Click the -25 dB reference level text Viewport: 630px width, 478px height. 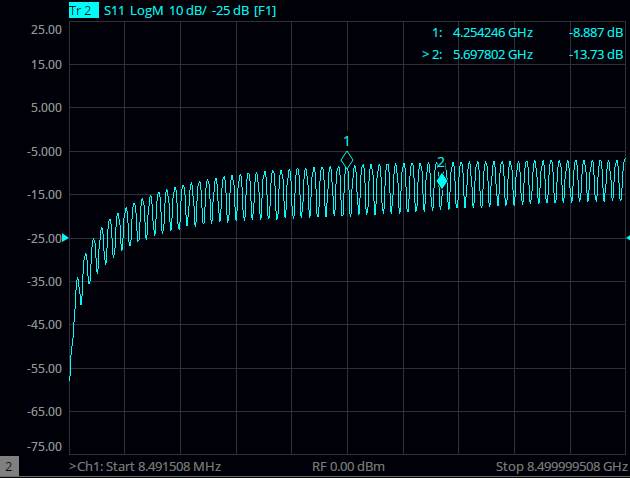click(231, 10)
